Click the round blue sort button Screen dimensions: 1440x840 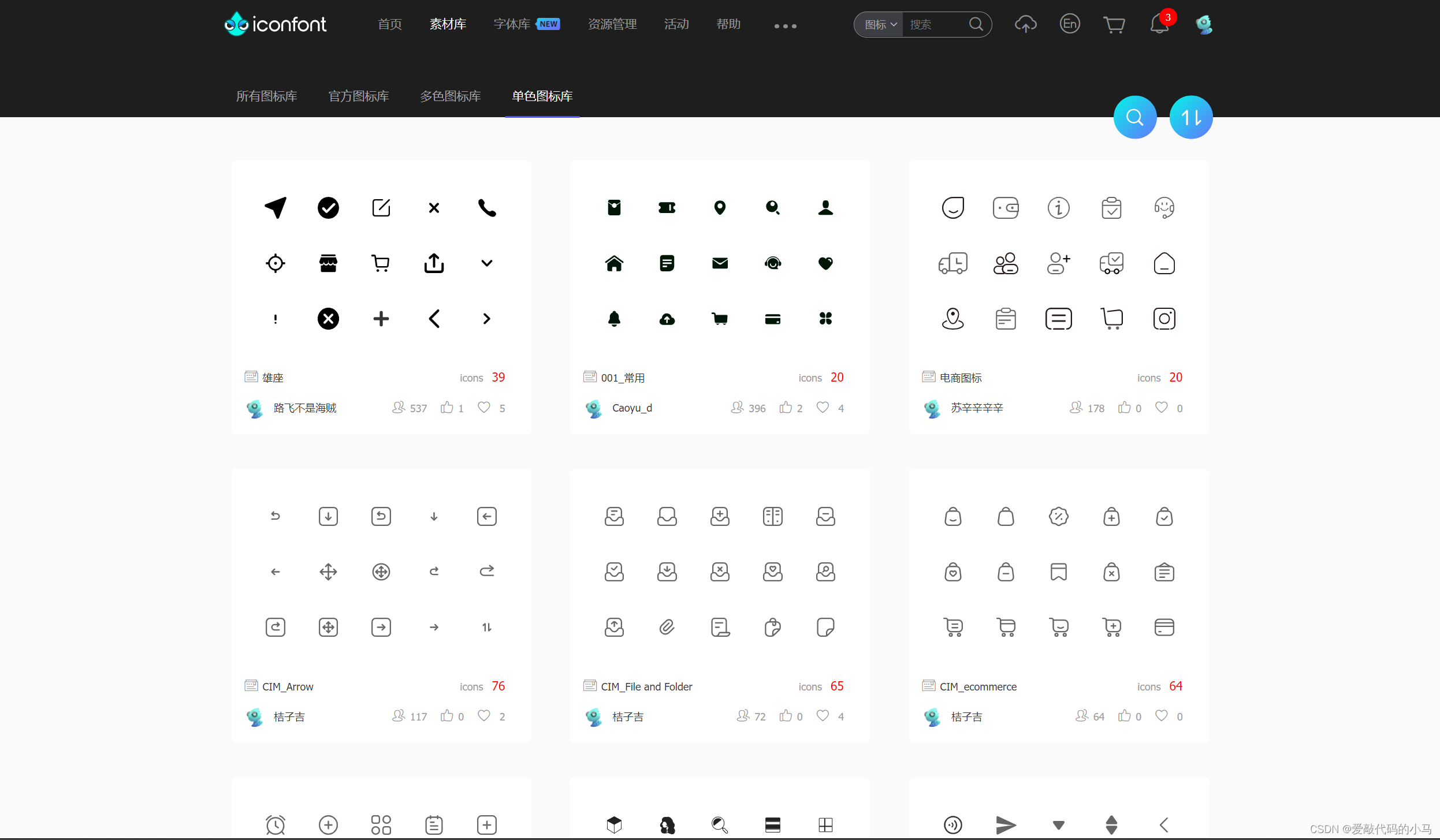click(x=1190, y=117)
